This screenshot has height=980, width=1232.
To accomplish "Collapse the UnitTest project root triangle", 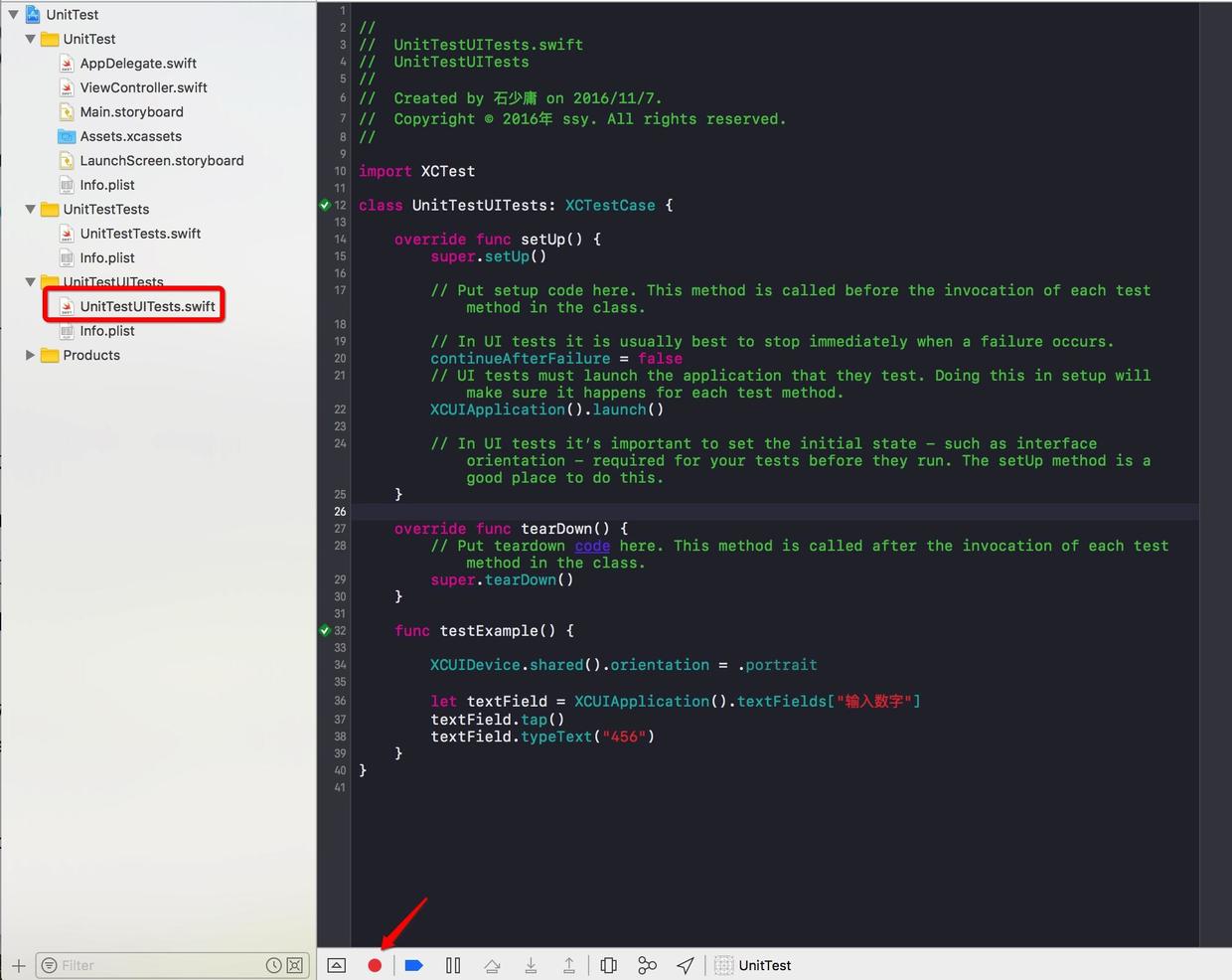I will [13, 15].
